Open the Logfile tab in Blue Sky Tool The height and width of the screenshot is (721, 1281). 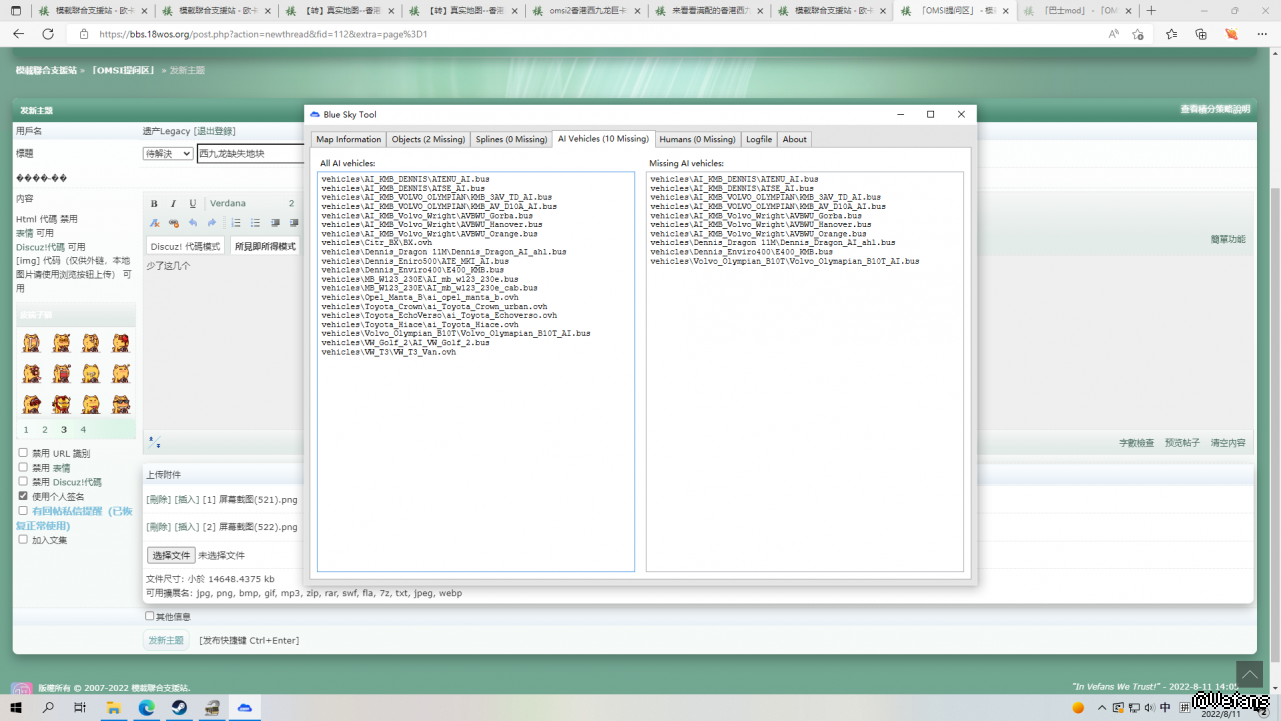[x=758, y=139]
